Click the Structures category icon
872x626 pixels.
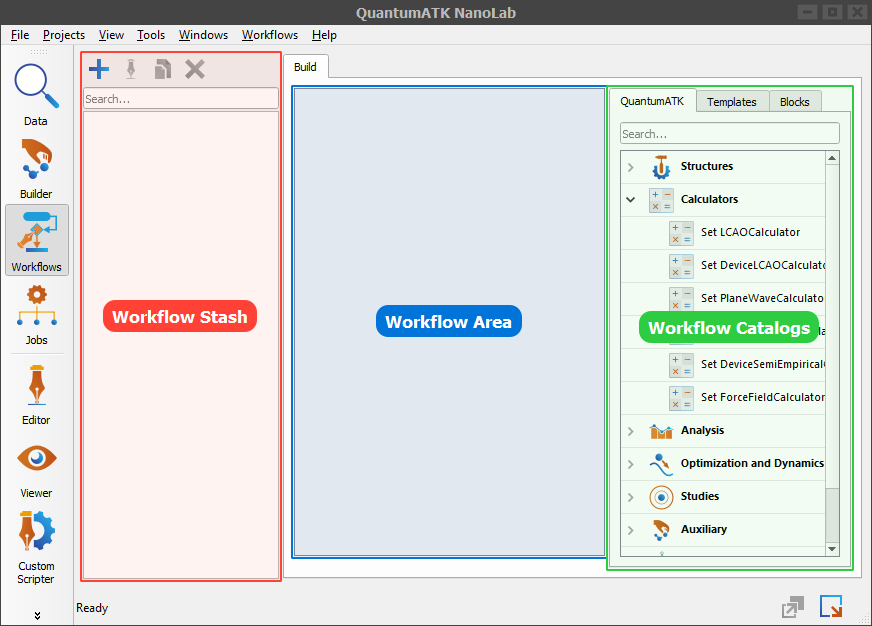[661, 167]
